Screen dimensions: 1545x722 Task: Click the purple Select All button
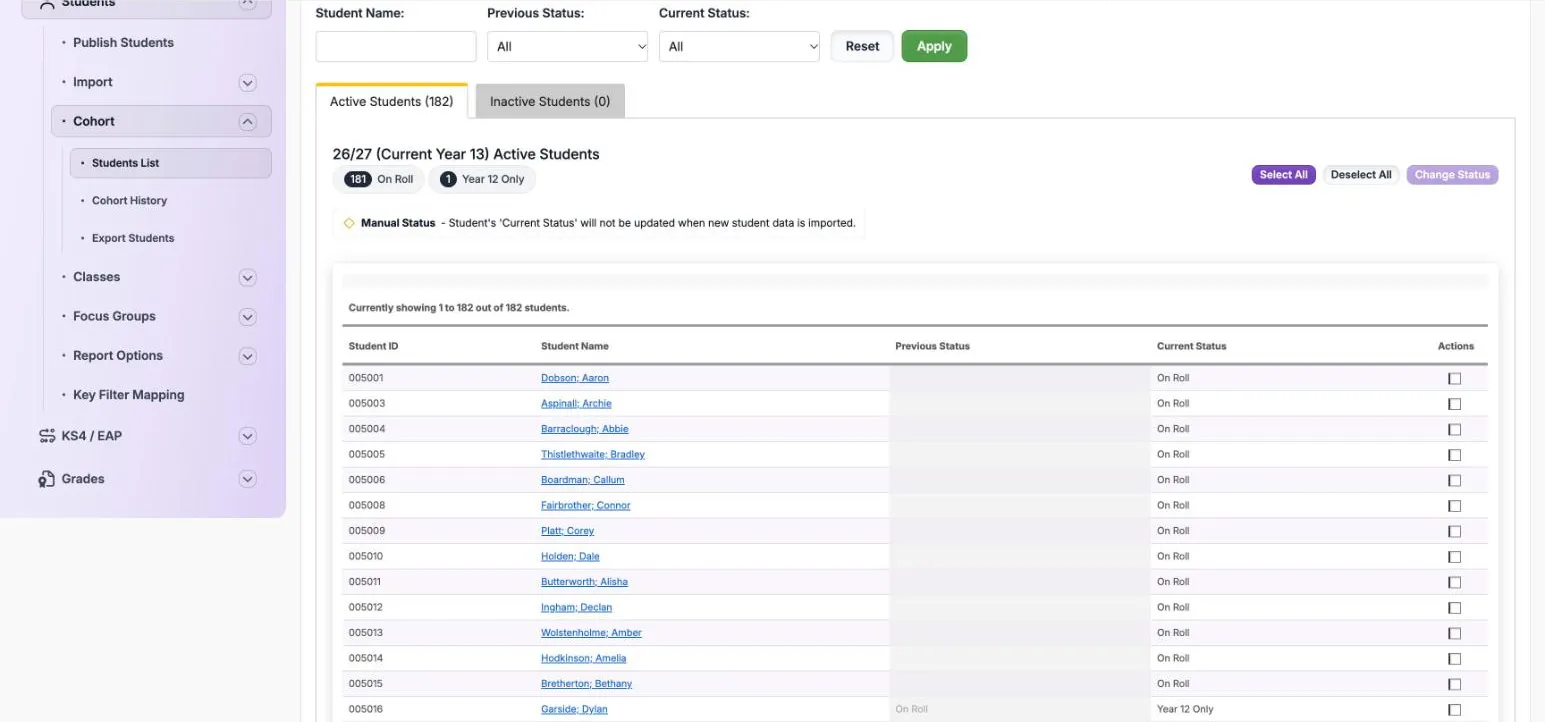(1284, 175)
